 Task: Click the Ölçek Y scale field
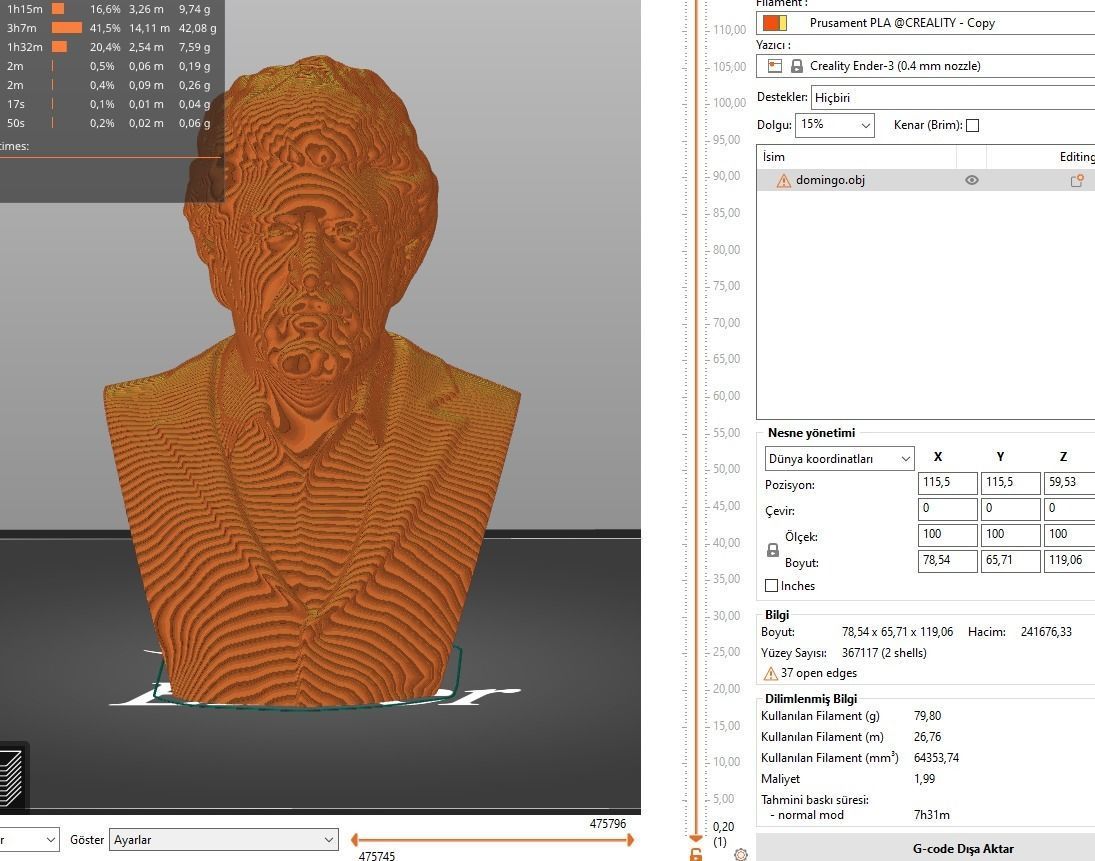pos(1010,534)
